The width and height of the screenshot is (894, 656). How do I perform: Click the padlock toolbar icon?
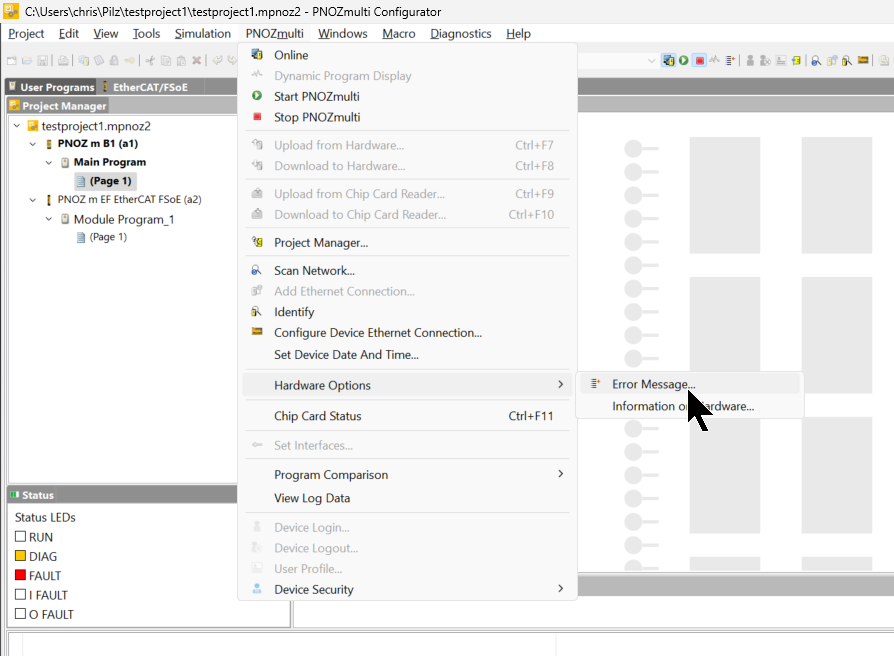pos(114,60)
